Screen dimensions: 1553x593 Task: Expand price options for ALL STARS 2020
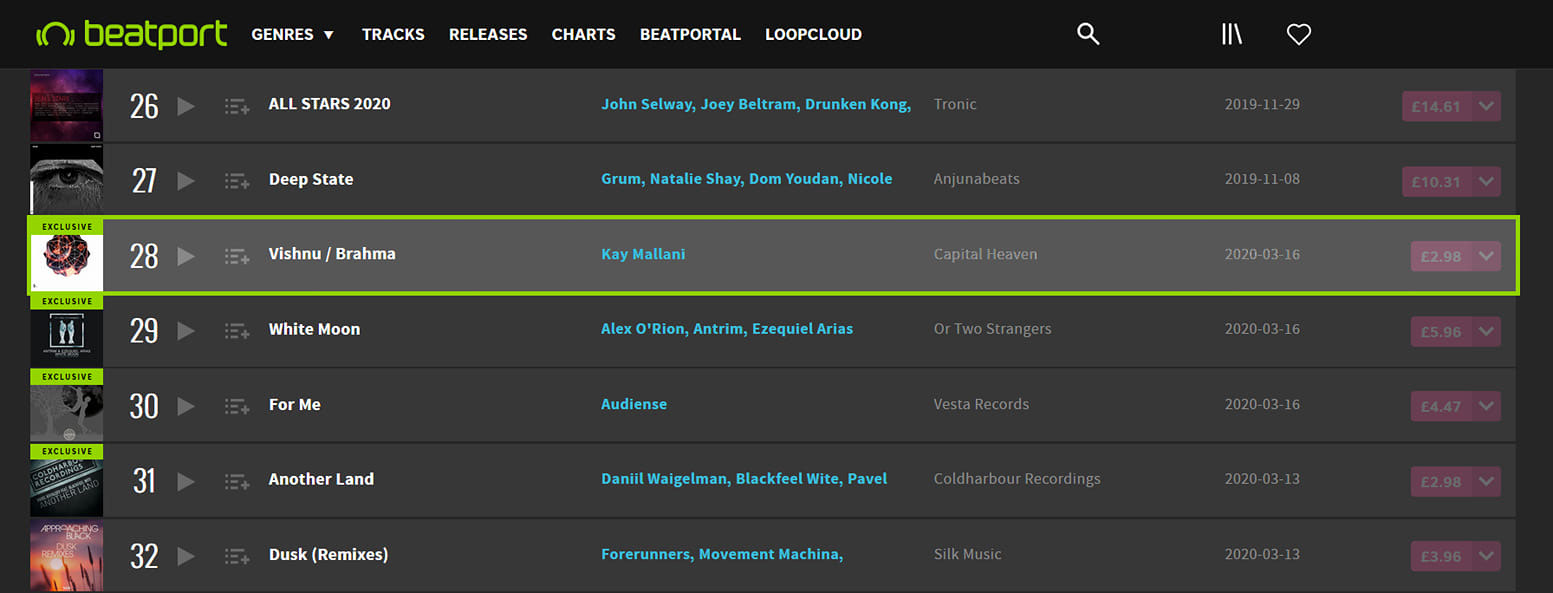(x=1486, y=106)
